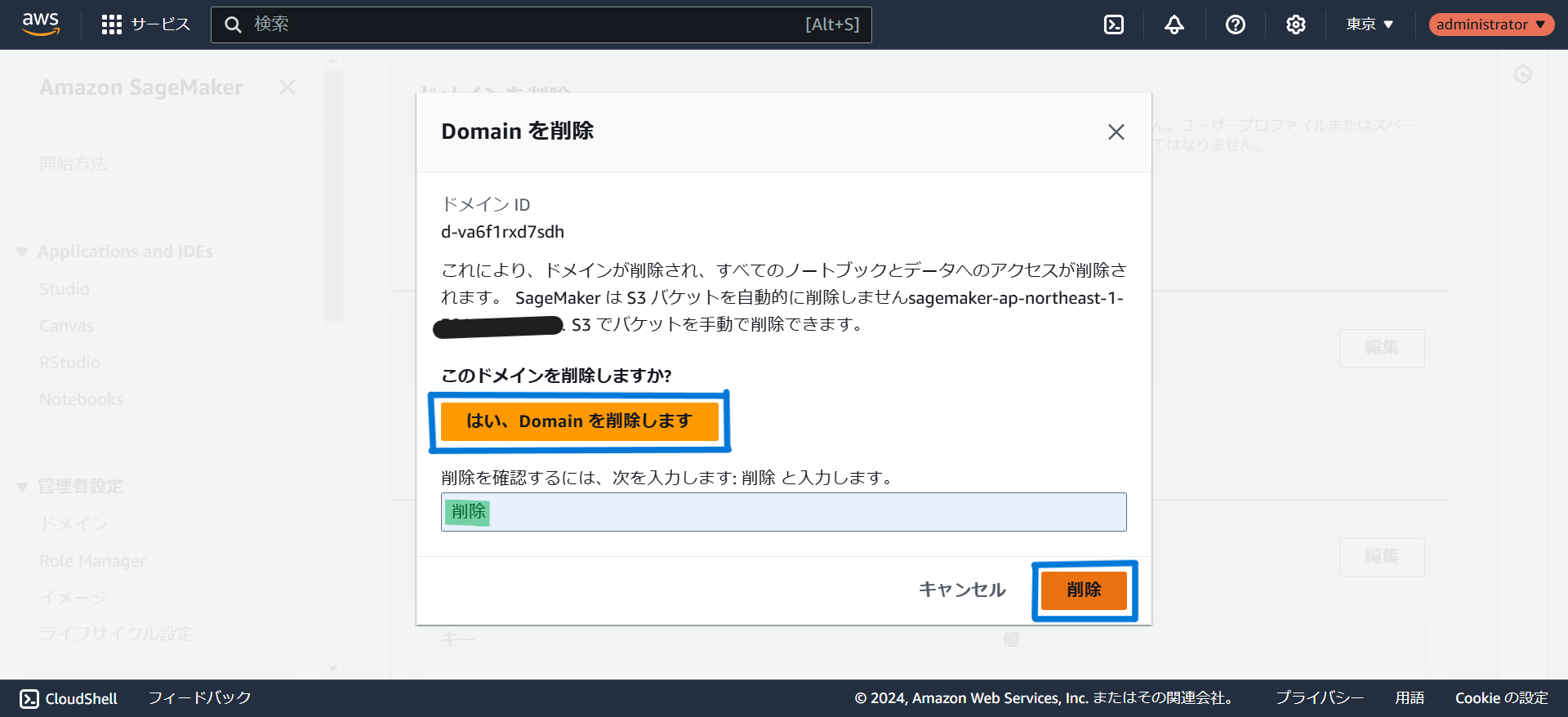Click キャンセル in the dialog

[x=962, y=590]
